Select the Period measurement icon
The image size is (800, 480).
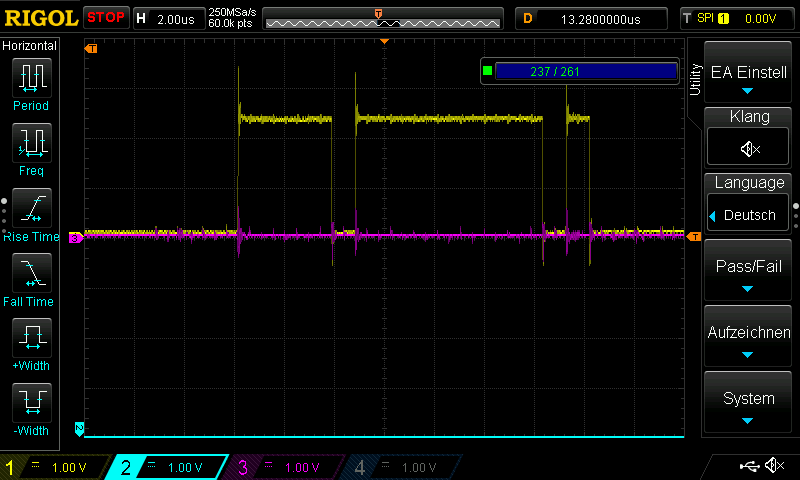(31, 76)
